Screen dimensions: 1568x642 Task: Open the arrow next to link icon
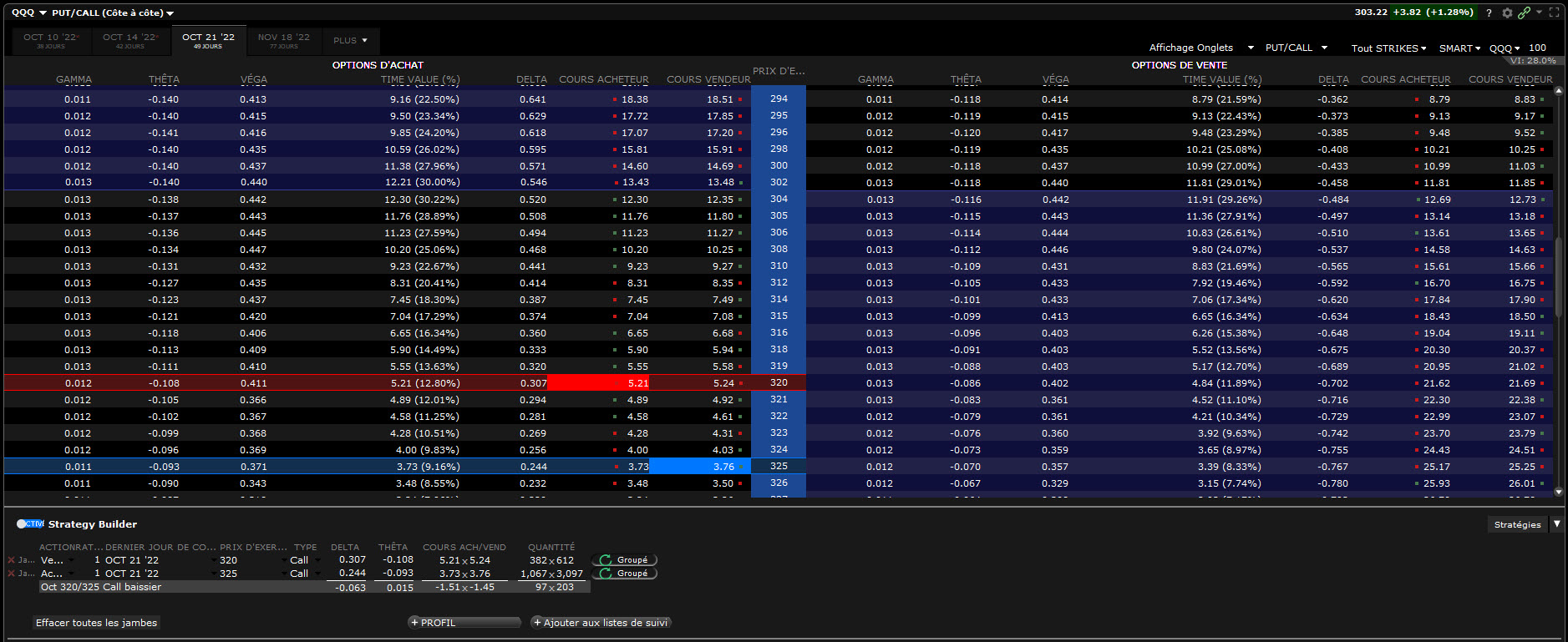(1539, 12)
